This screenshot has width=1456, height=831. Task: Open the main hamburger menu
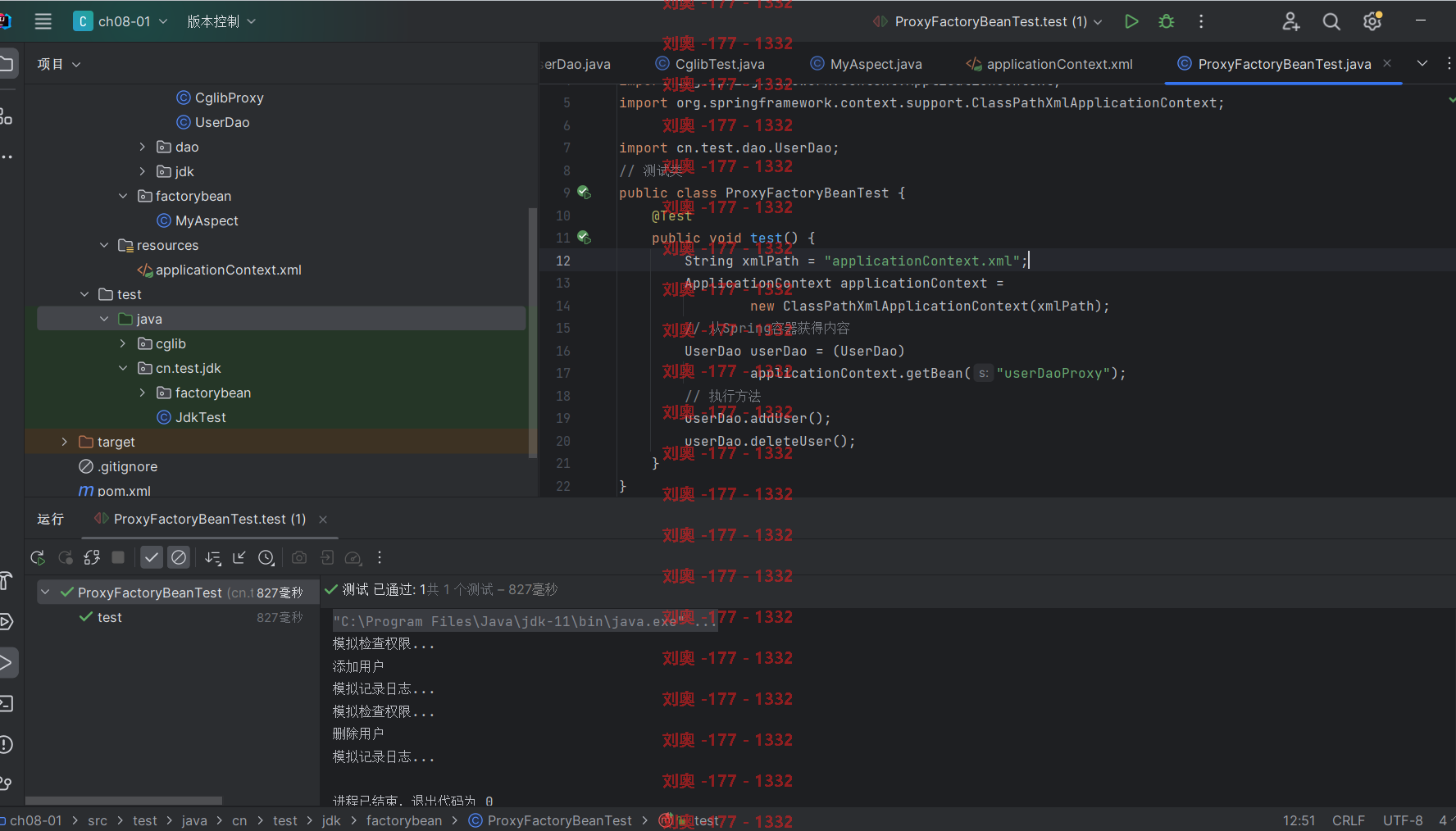click(43, 22)
